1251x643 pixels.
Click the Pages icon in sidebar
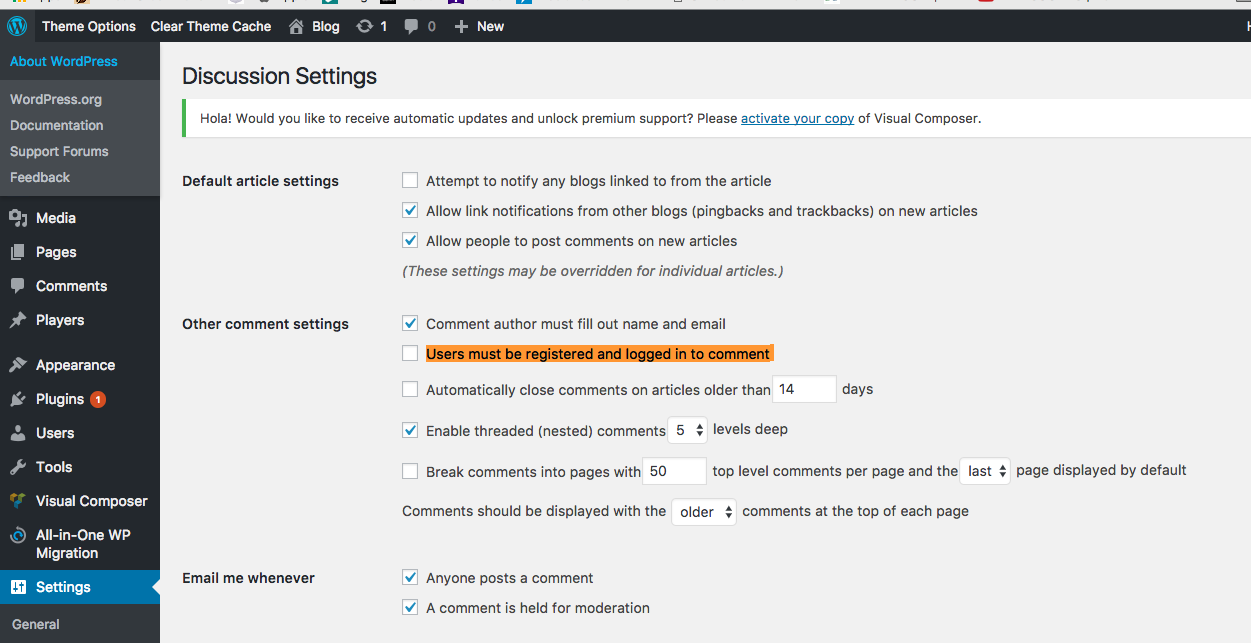click(x=18, y=252)
